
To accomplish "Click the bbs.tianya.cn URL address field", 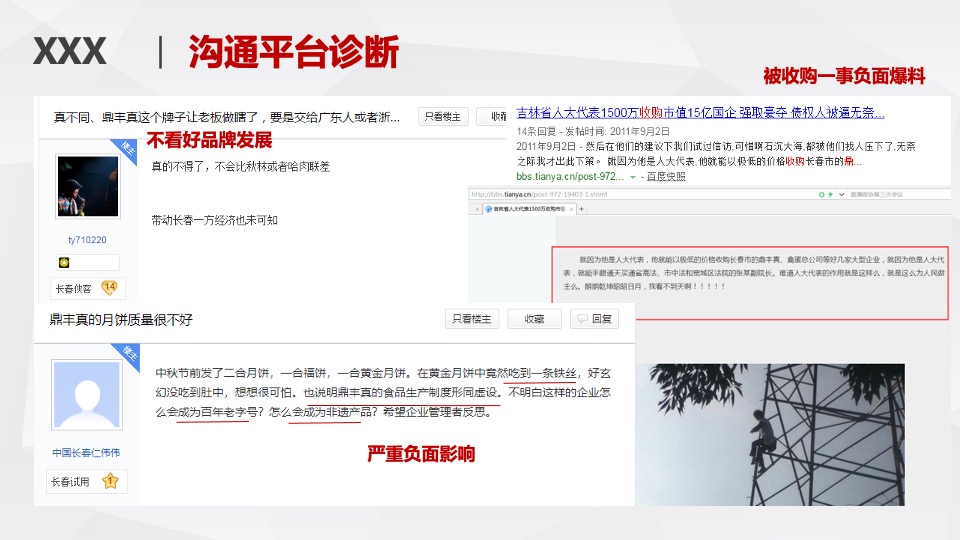I will [643, 194].
